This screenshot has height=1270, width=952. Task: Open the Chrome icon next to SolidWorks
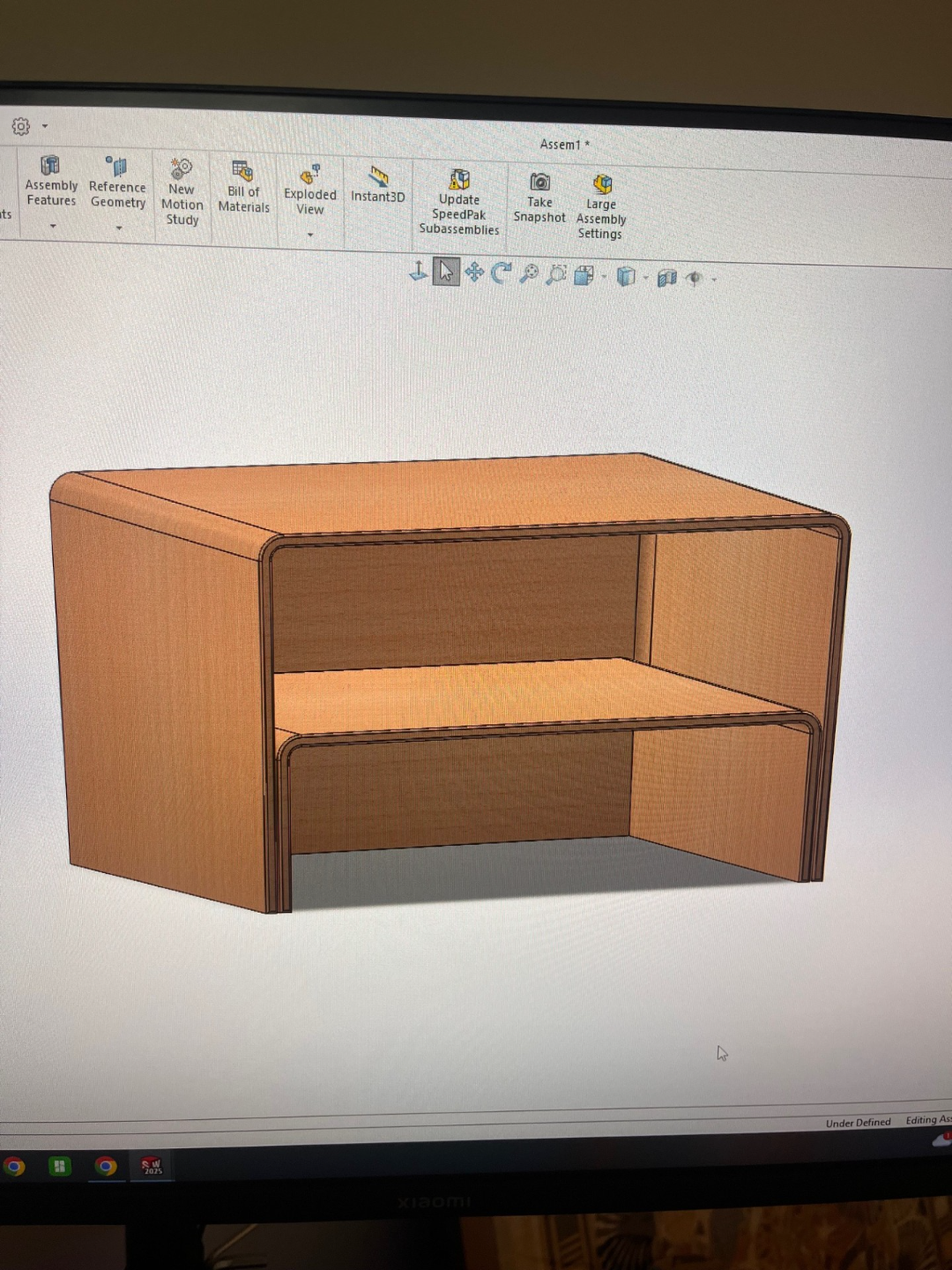pos(106,1167)
